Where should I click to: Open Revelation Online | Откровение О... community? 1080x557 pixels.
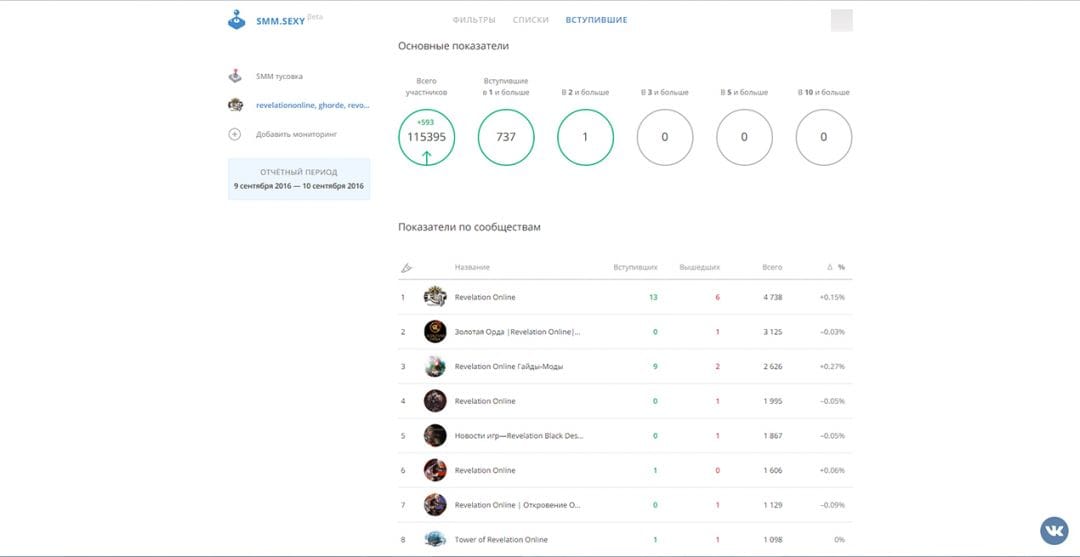518,505
